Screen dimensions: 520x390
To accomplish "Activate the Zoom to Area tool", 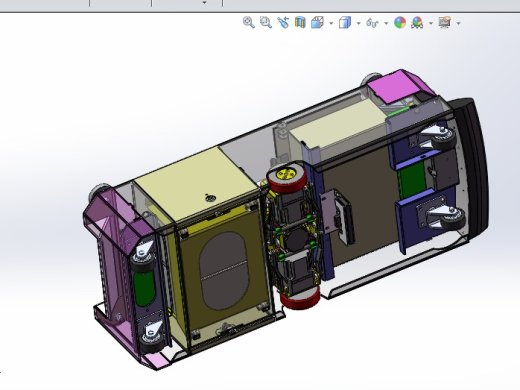I will tap(266, 23).
